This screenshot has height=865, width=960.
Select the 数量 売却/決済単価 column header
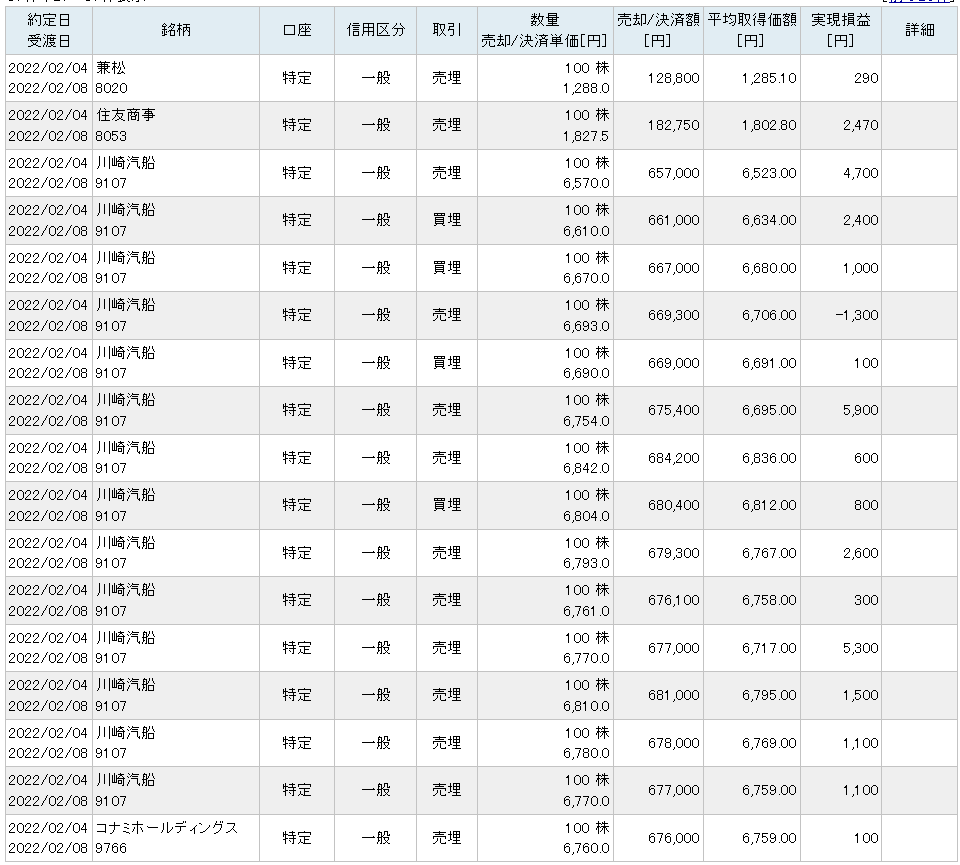pyautogui.click(x=545, y=31)
